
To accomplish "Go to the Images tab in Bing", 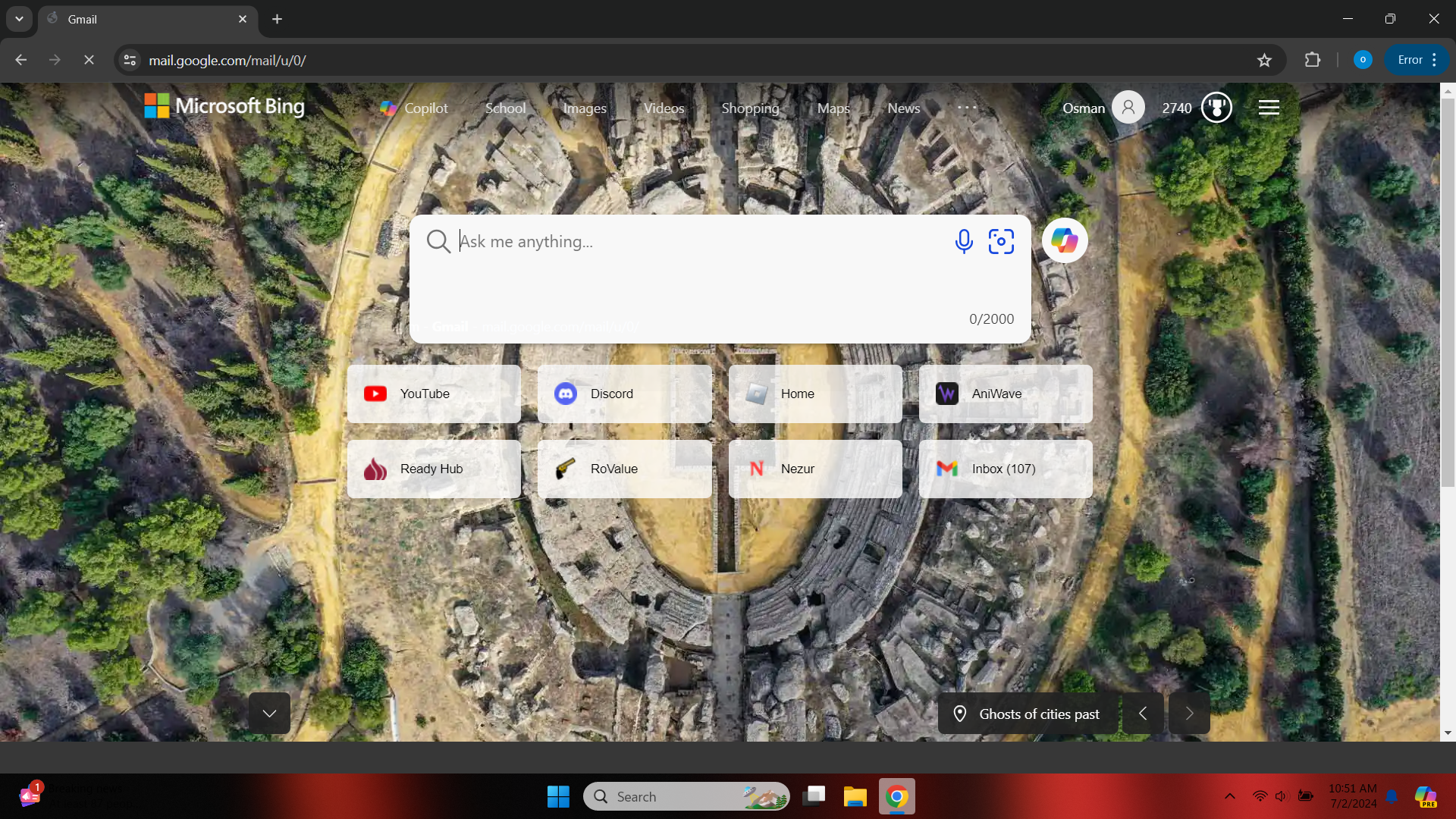I will click(585, 108).
